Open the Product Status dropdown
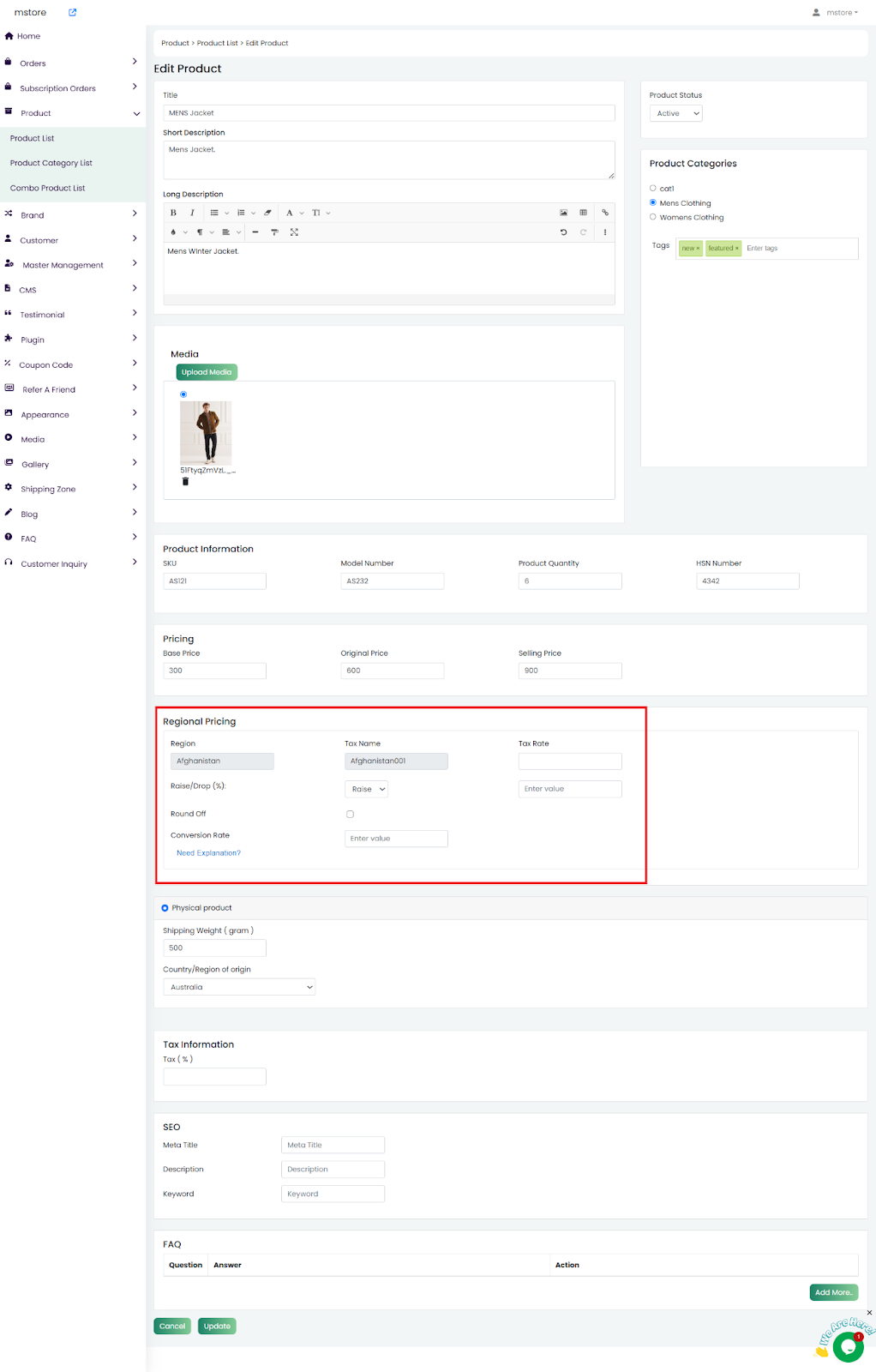The width and height of the screenshot is (876, 1372). (676, 113)
